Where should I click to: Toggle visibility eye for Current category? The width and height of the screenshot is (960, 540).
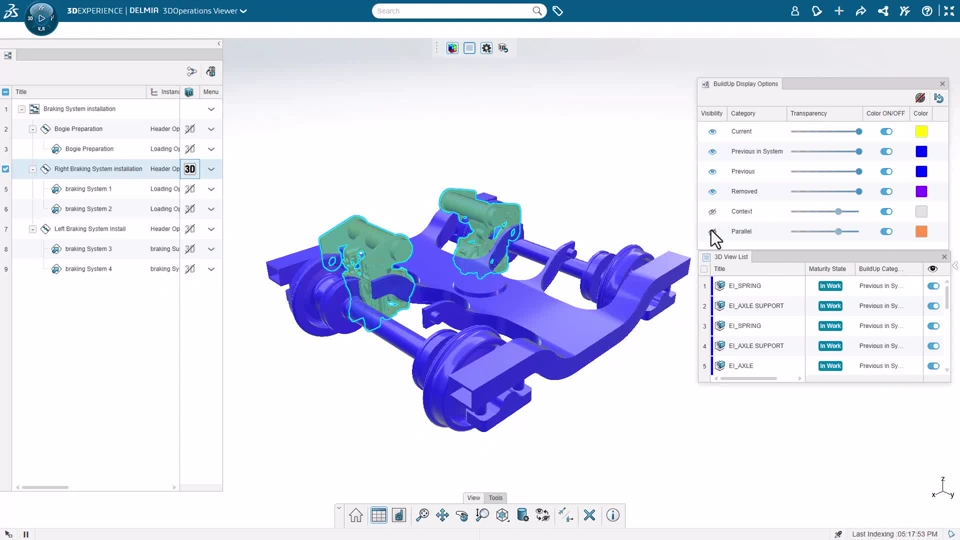(x=712, y=132)
